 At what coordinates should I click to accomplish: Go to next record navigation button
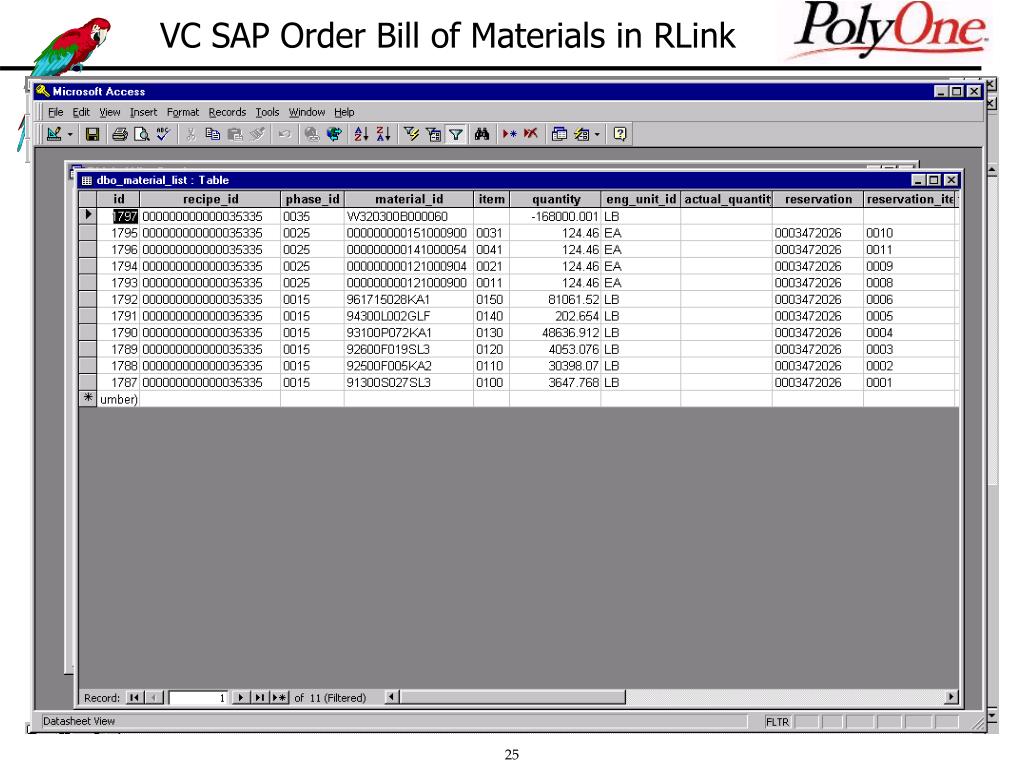[x=240, y=697]
